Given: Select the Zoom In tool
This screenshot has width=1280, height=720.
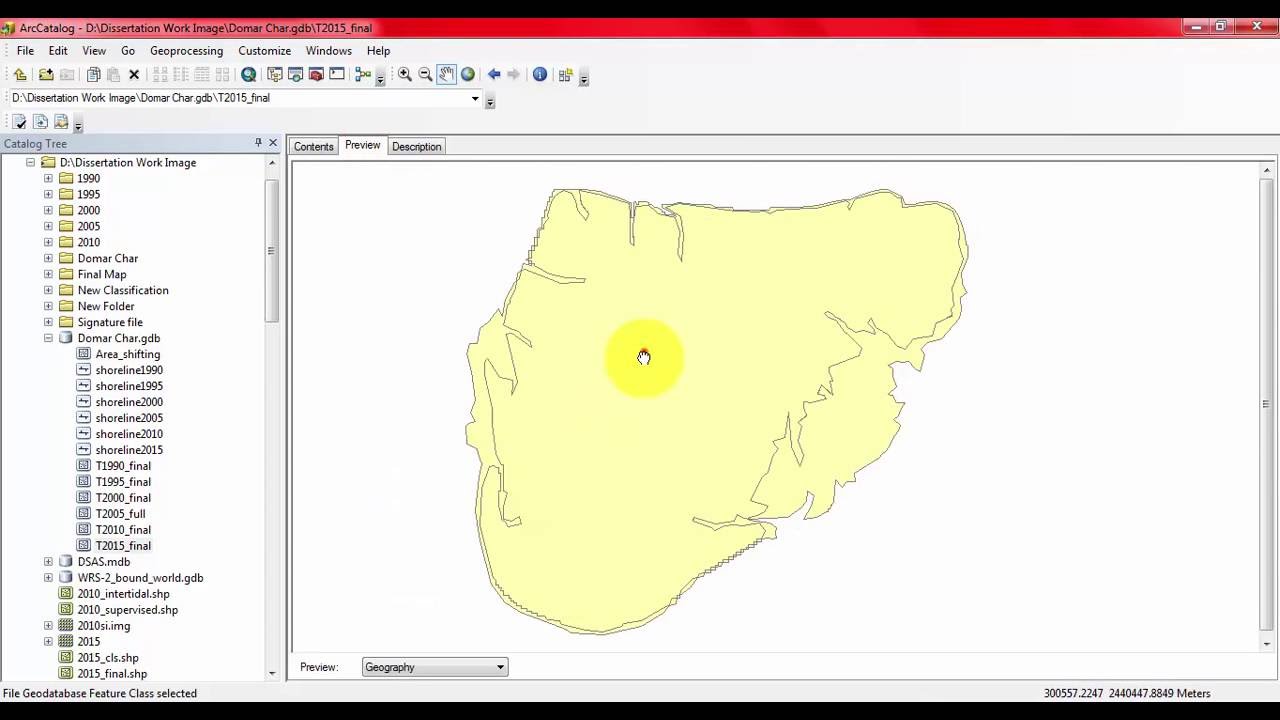Looking at the screenshot, I should (405, 74).
